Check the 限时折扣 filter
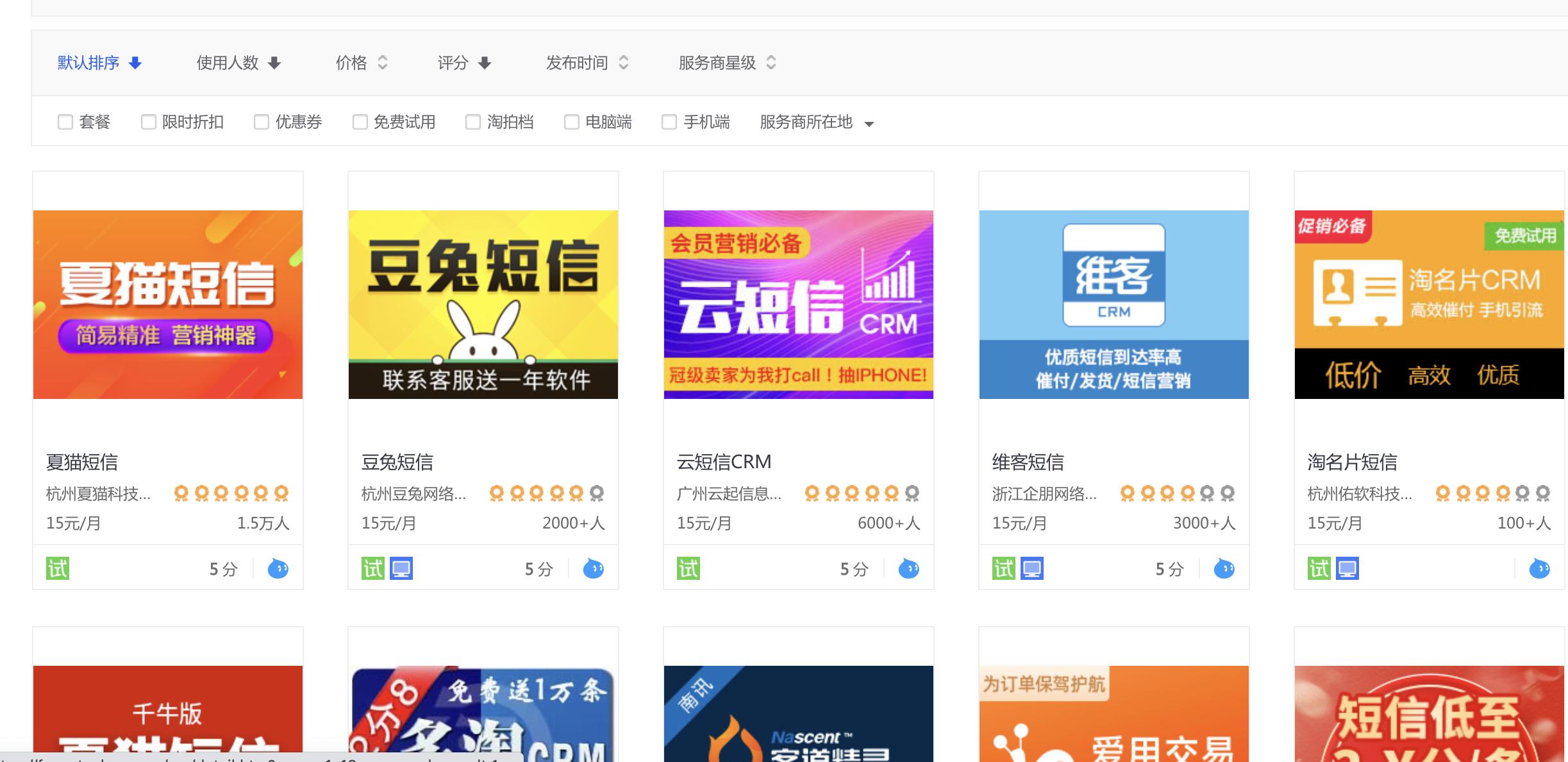 (x=149, y=122)
